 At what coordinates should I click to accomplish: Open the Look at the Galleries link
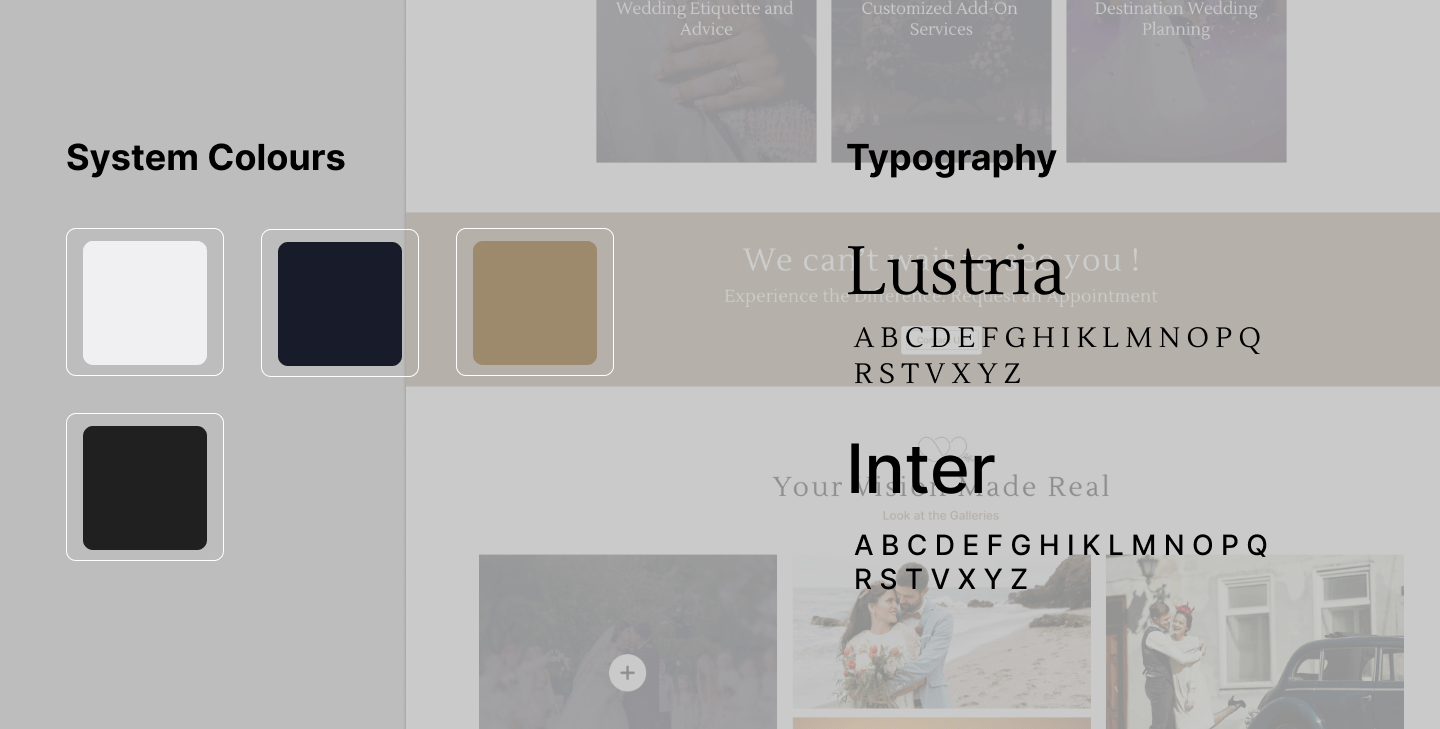tap(941, 516)
